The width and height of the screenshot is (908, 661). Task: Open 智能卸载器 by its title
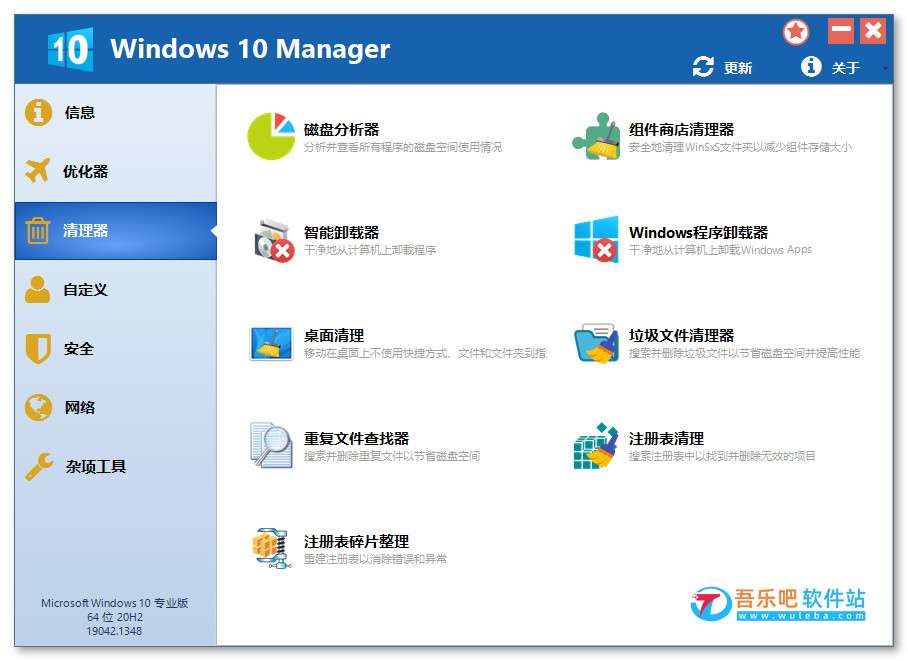point(342,232)
